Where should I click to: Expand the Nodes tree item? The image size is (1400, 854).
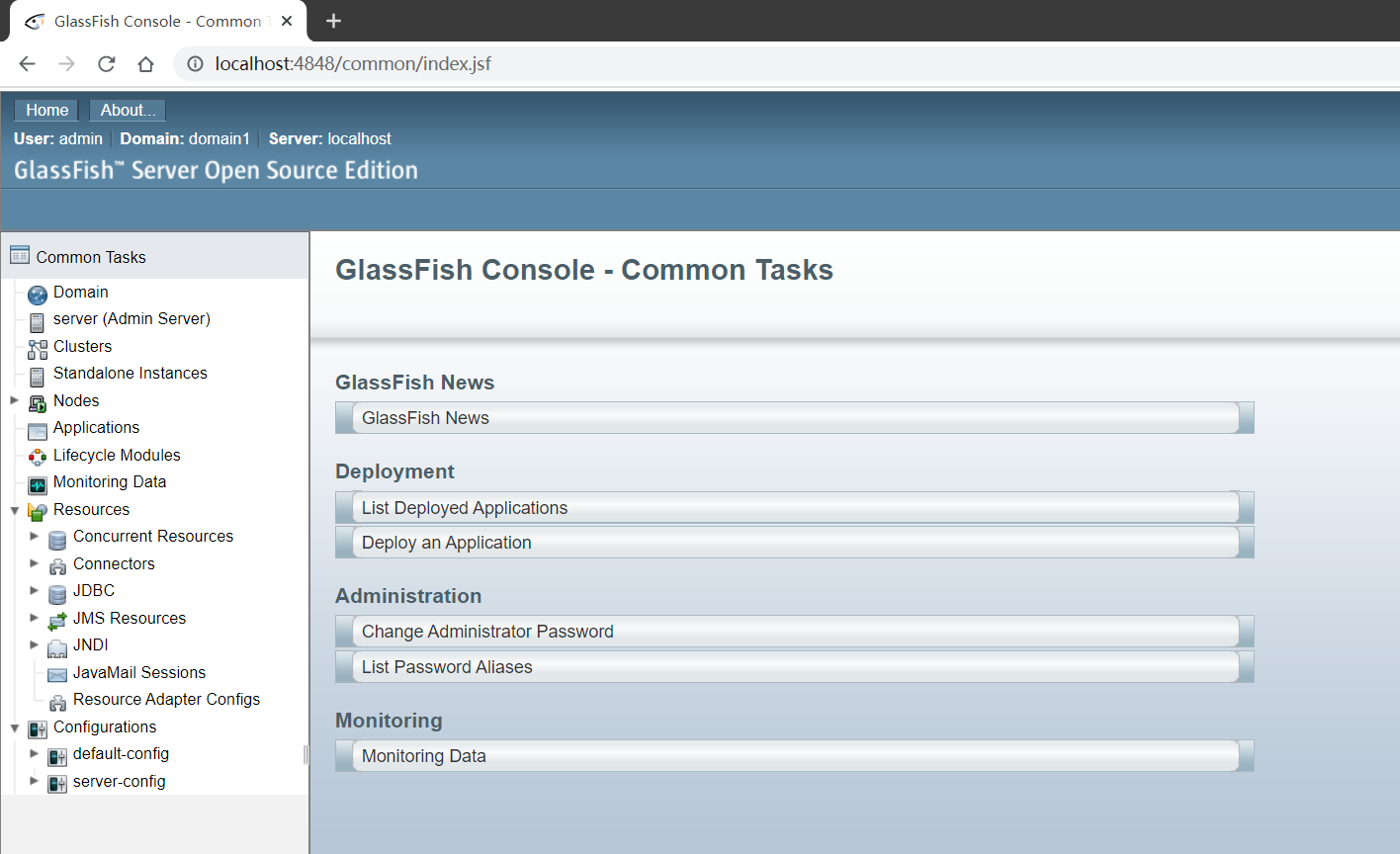pyautogui.click(x=15, y=400)
